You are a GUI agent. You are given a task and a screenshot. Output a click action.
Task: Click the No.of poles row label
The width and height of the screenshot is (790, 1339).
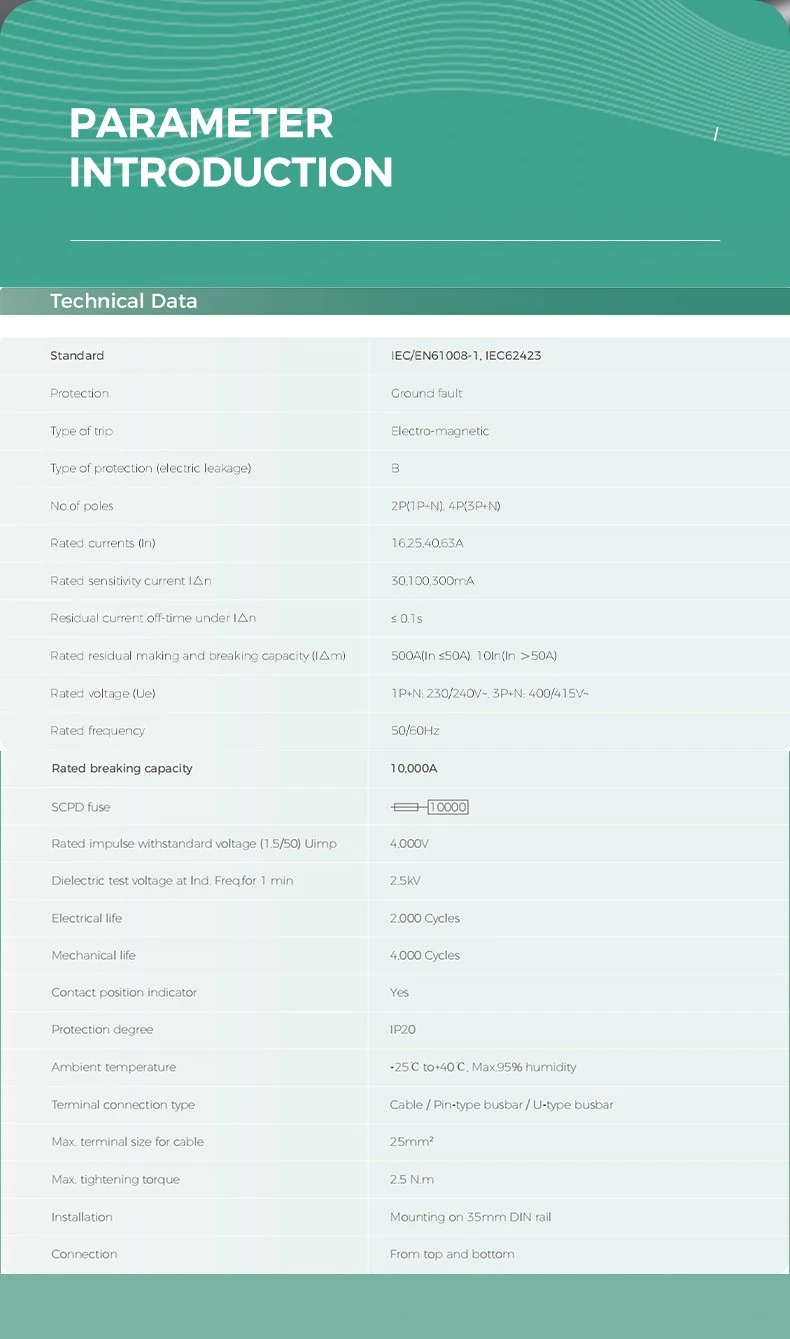coord(82,506)
